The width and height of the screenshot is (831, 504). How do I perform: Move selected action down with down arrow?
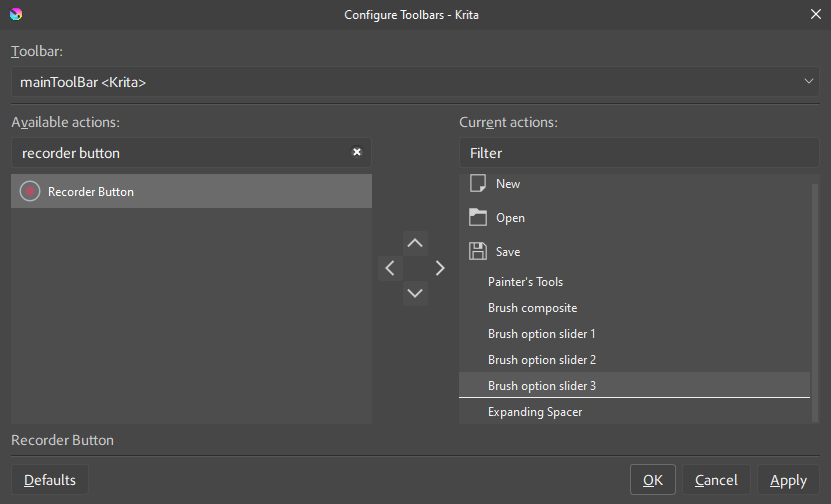[x=415, y=293]
